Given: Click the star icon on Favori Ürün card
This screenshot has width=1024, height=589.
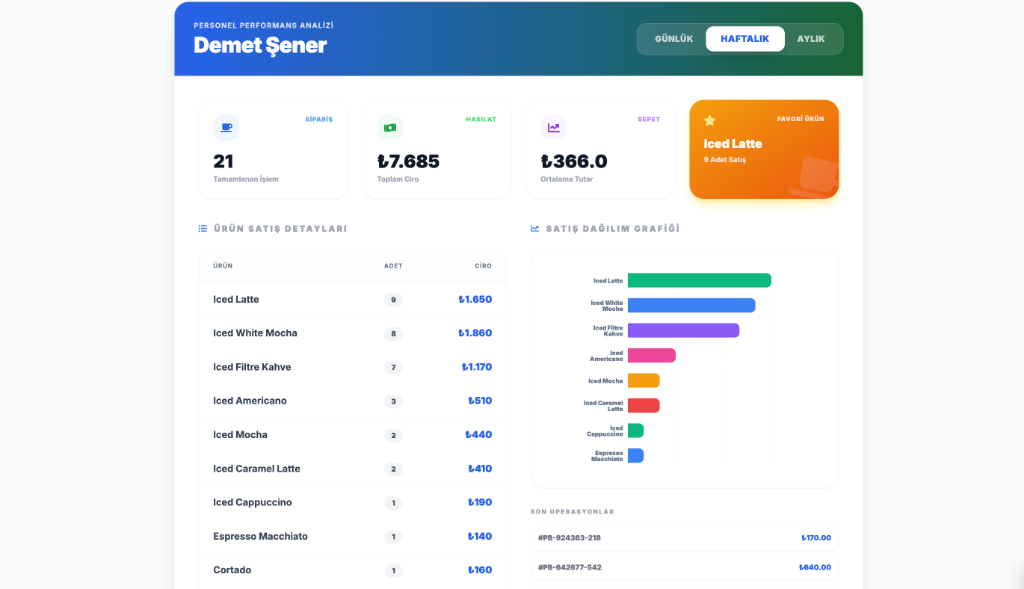Looking at the screenshot, I should (710, 120).
